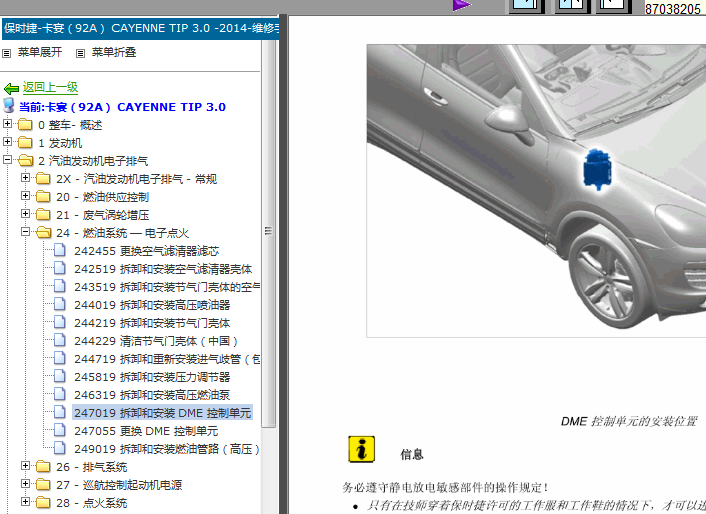Click the page icon for 242455 更换空气滤清器滤芯
The width and height of the screenshot is (706, 514).
point(59,250)
